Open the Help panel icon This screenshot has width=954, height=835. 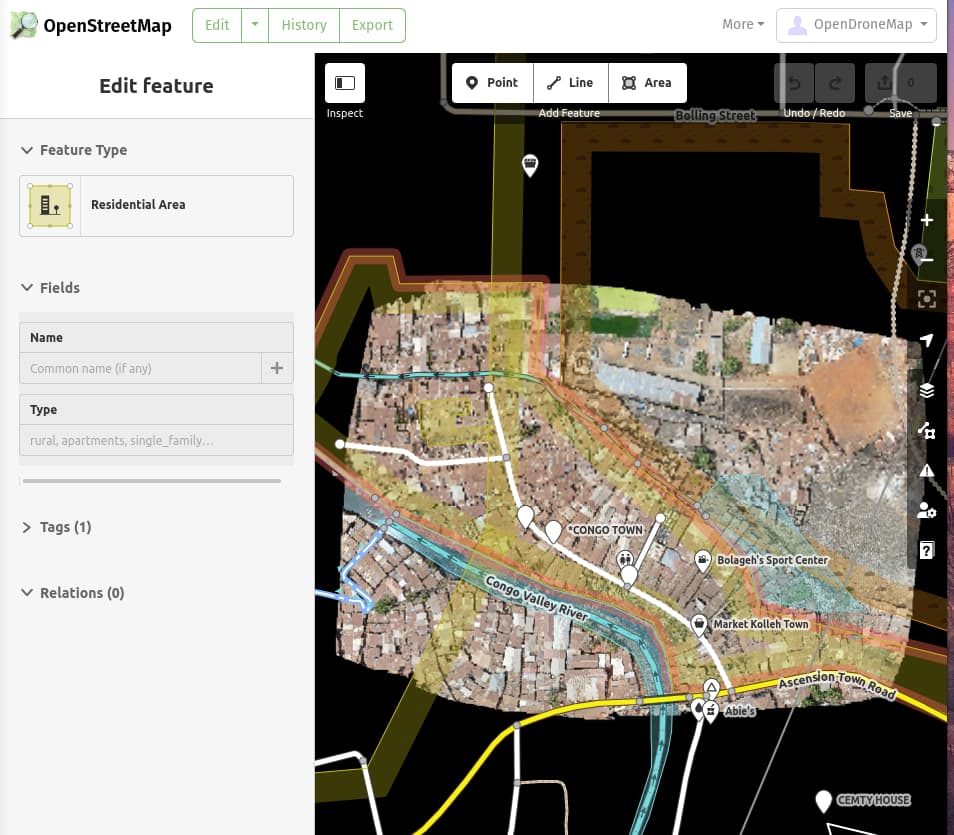926,549
